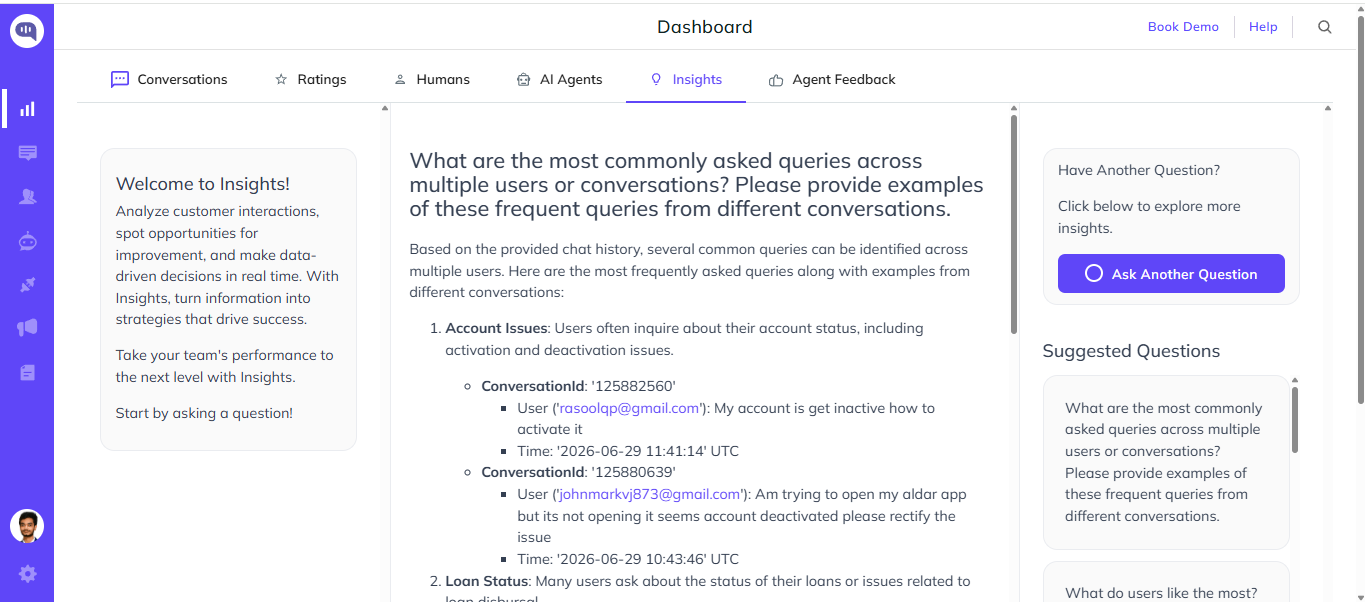Switch to the Ratings tab

click(310, 79)
